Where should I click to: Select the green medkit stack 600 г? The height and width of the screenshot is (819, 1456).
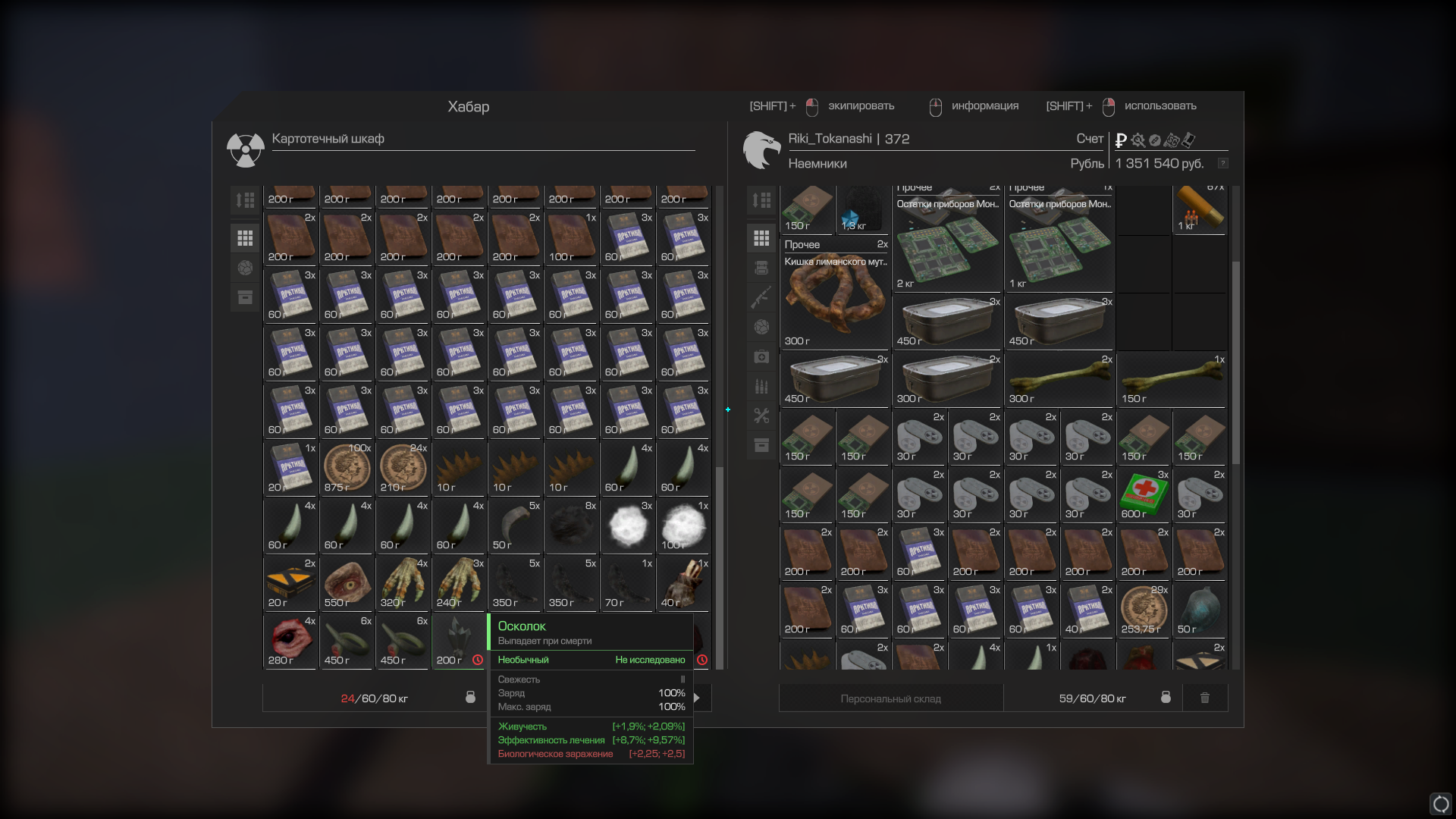(1143, 495)
